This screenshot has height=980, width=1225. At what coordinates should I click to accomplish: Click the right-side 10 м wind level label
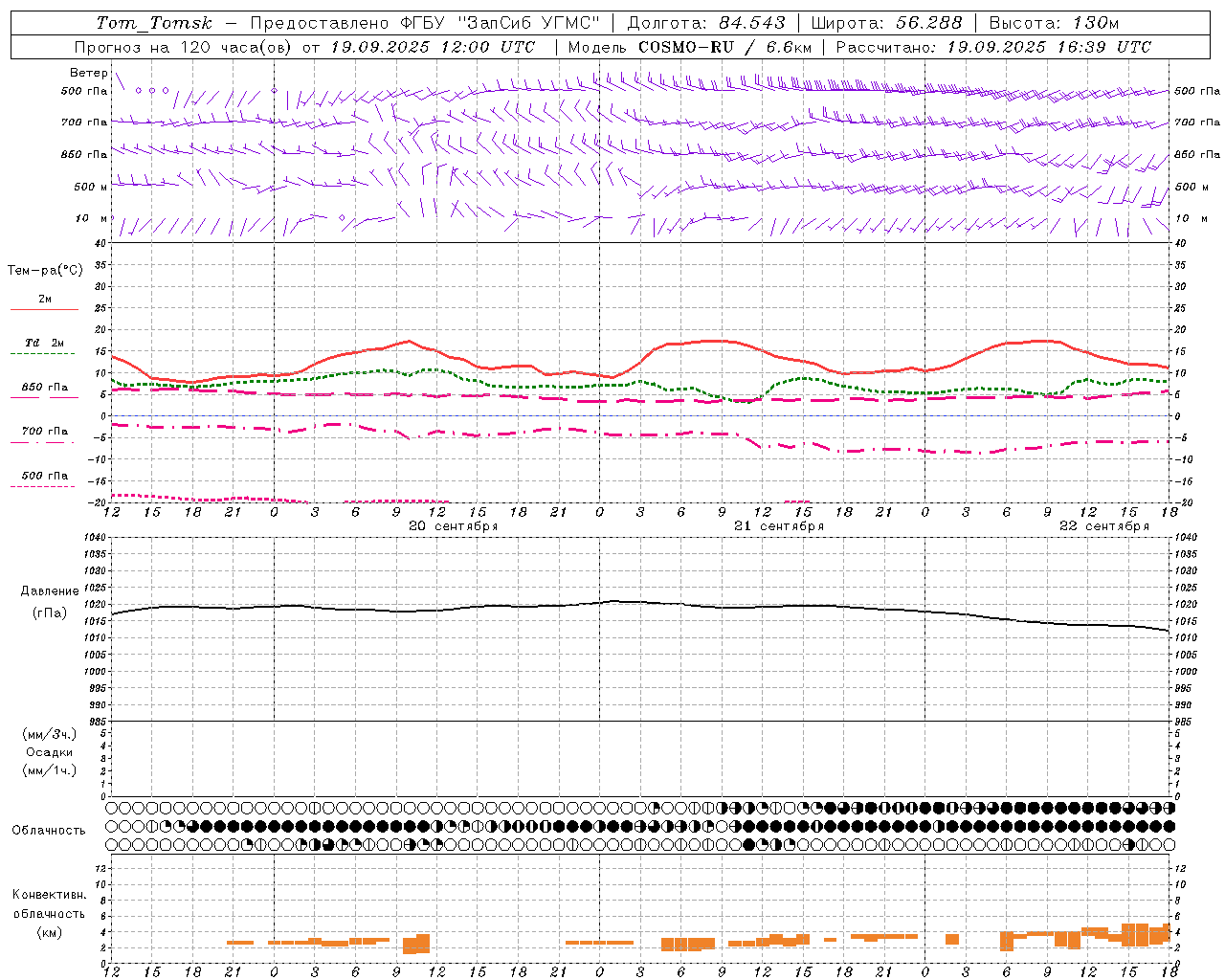click(x=1192, y=218)
